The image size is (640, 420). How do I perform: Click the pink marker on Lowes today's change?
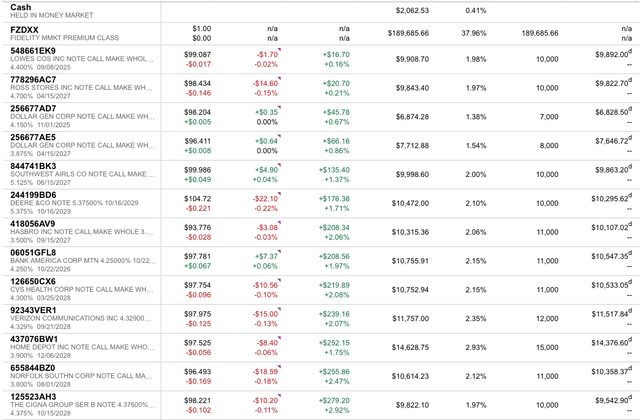coord(281,49)
